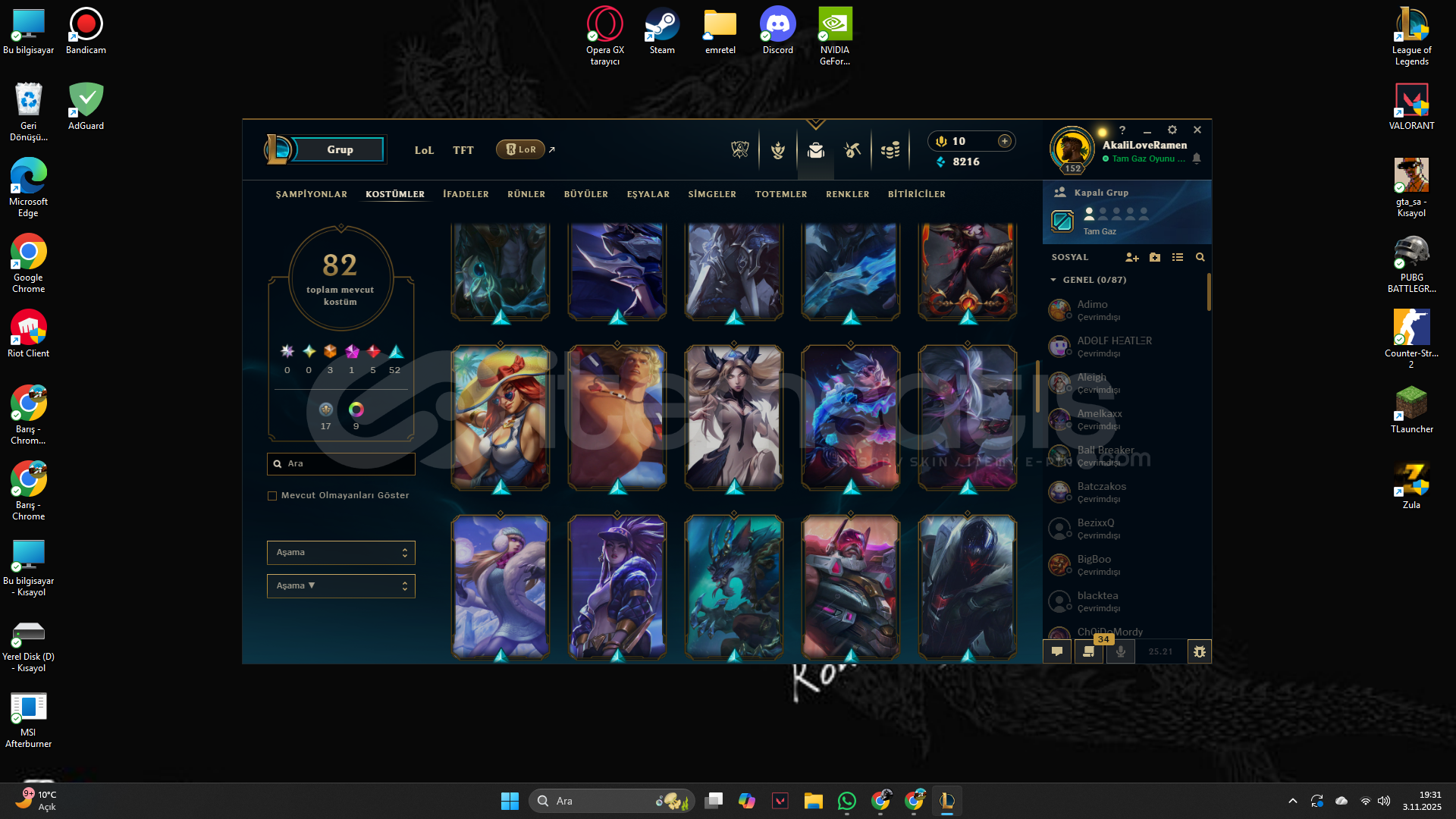
Task: Open the bug report icon
Action: pos(1199,651)
